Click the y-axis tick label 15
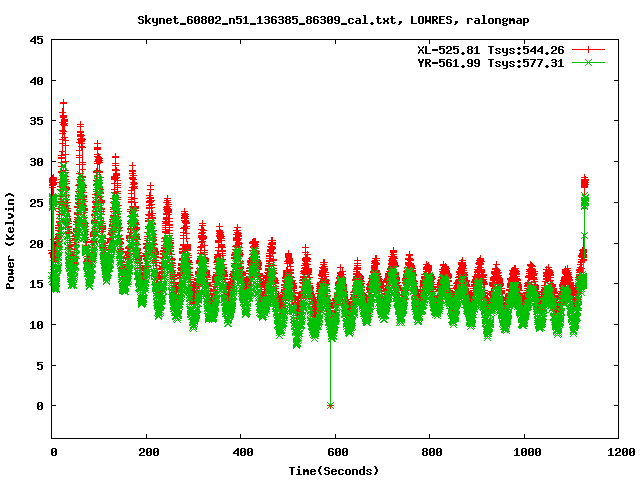 coord(36,284)
